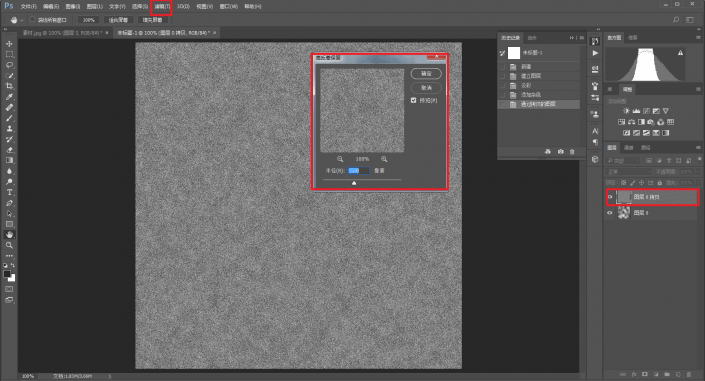Open the Image menu
The image size is (705, 381).
point(72,6)
